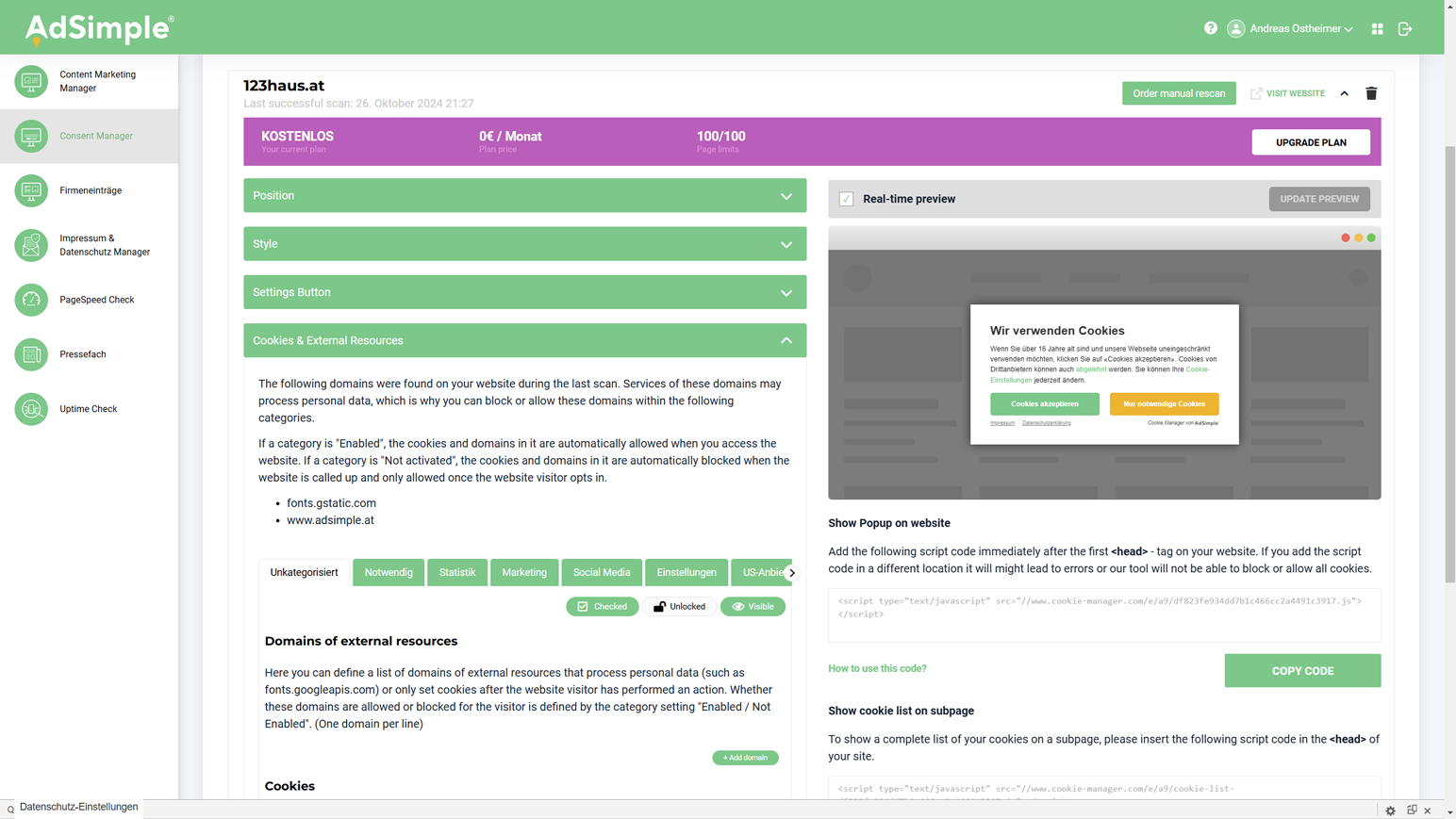Switch to the US-Anbieter tab
Image resolution: width=1456 pixels, height=819 pixels.
point(761,572)
